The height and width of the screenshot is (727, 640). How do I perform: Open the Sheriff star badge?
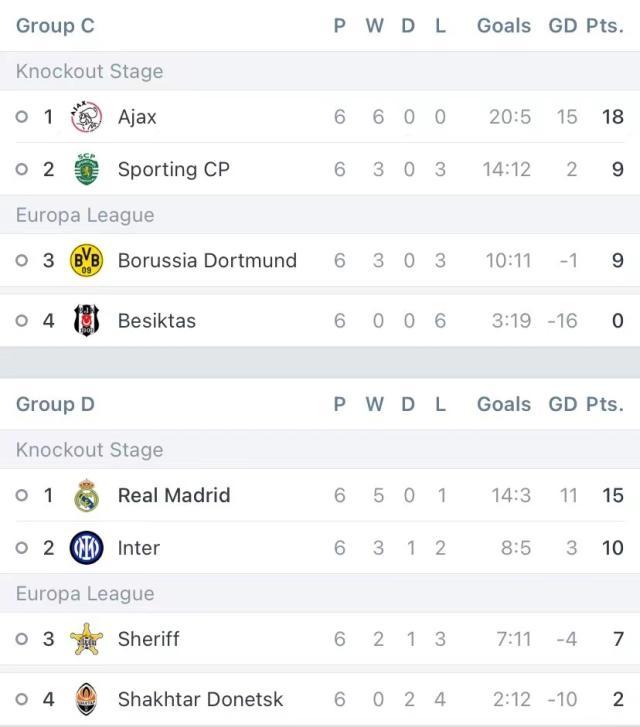point(86,639)
